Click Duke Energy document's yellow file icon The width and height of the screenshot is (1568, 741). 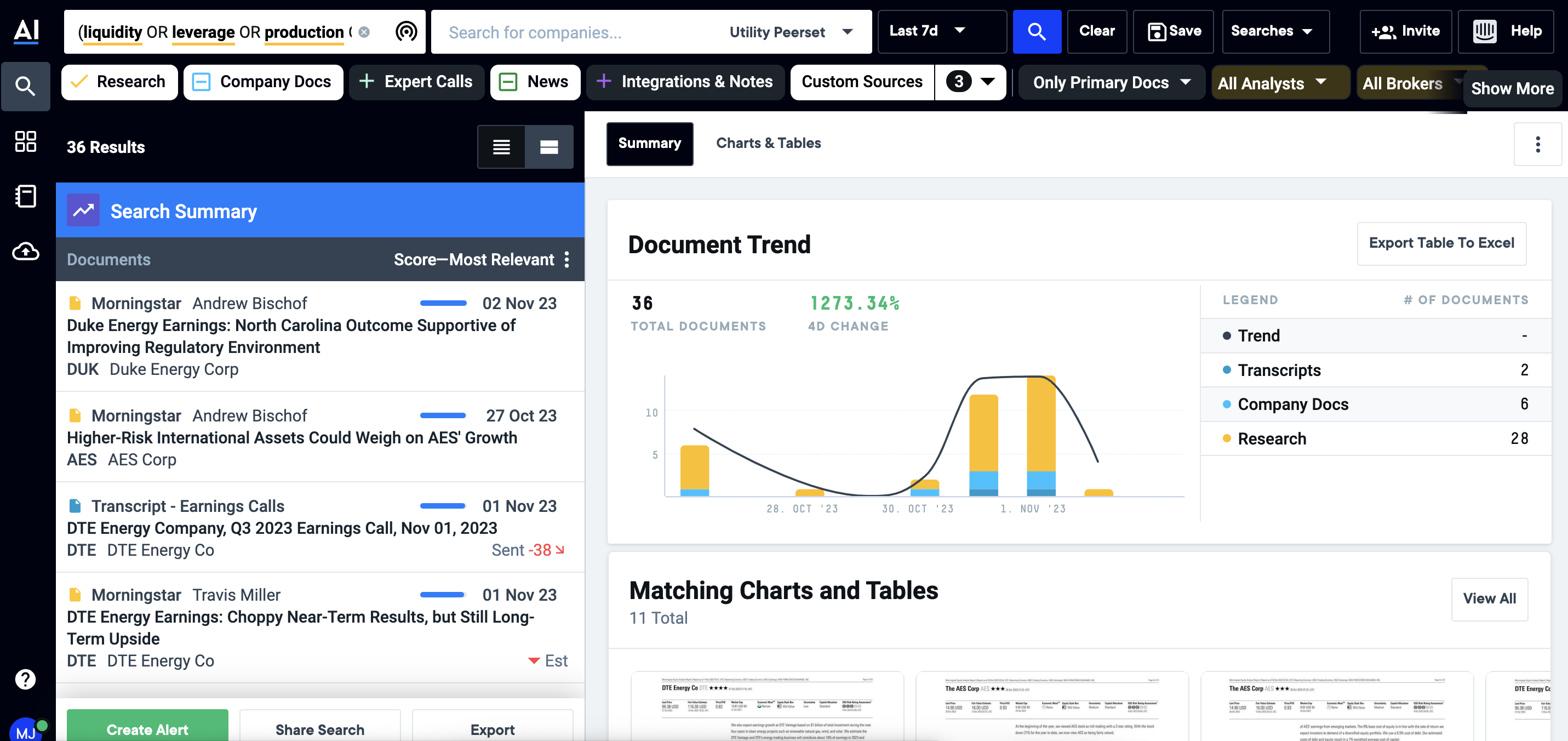pyautogui.click(x=75, y=303)
